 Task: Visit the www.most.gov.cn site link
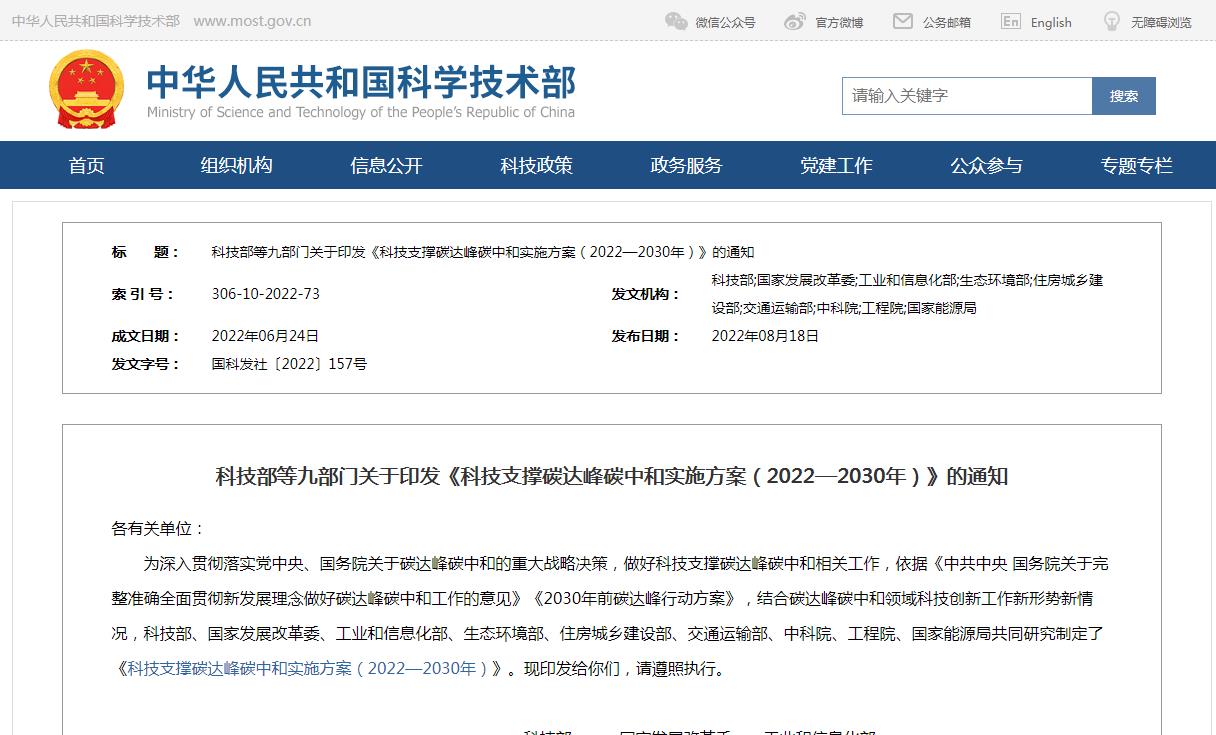tap(250, 19)
